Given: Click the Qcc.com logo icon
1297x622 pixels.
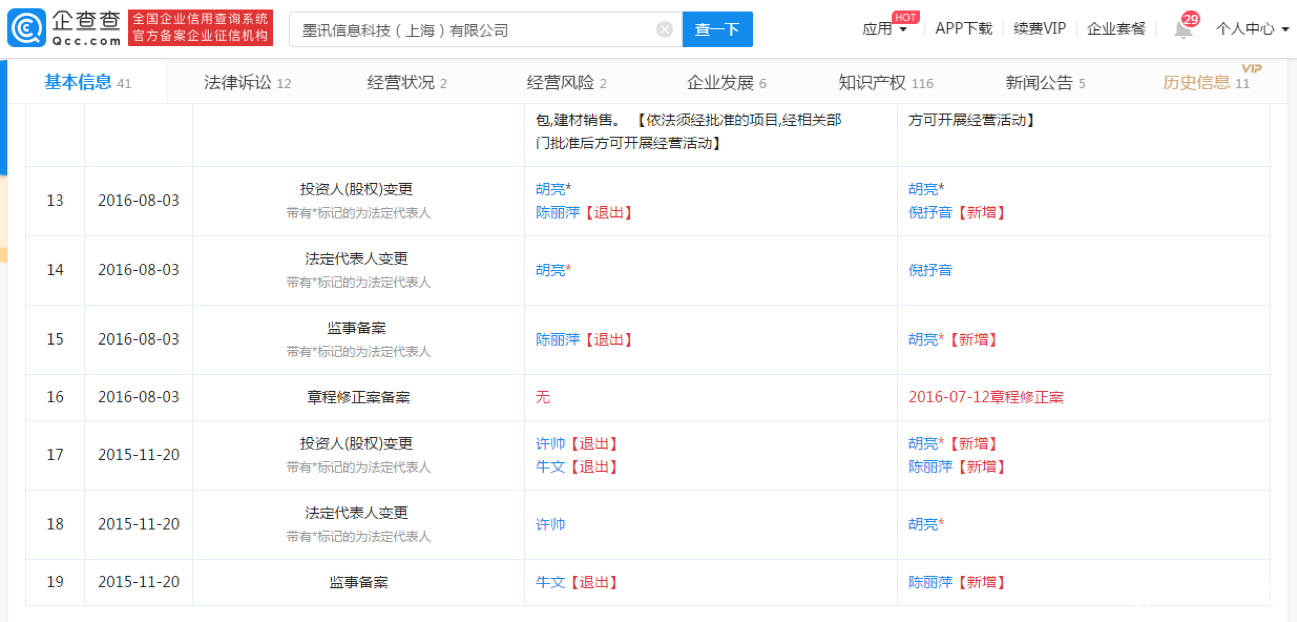Looking at the screenshot, I should click(26, 28).
